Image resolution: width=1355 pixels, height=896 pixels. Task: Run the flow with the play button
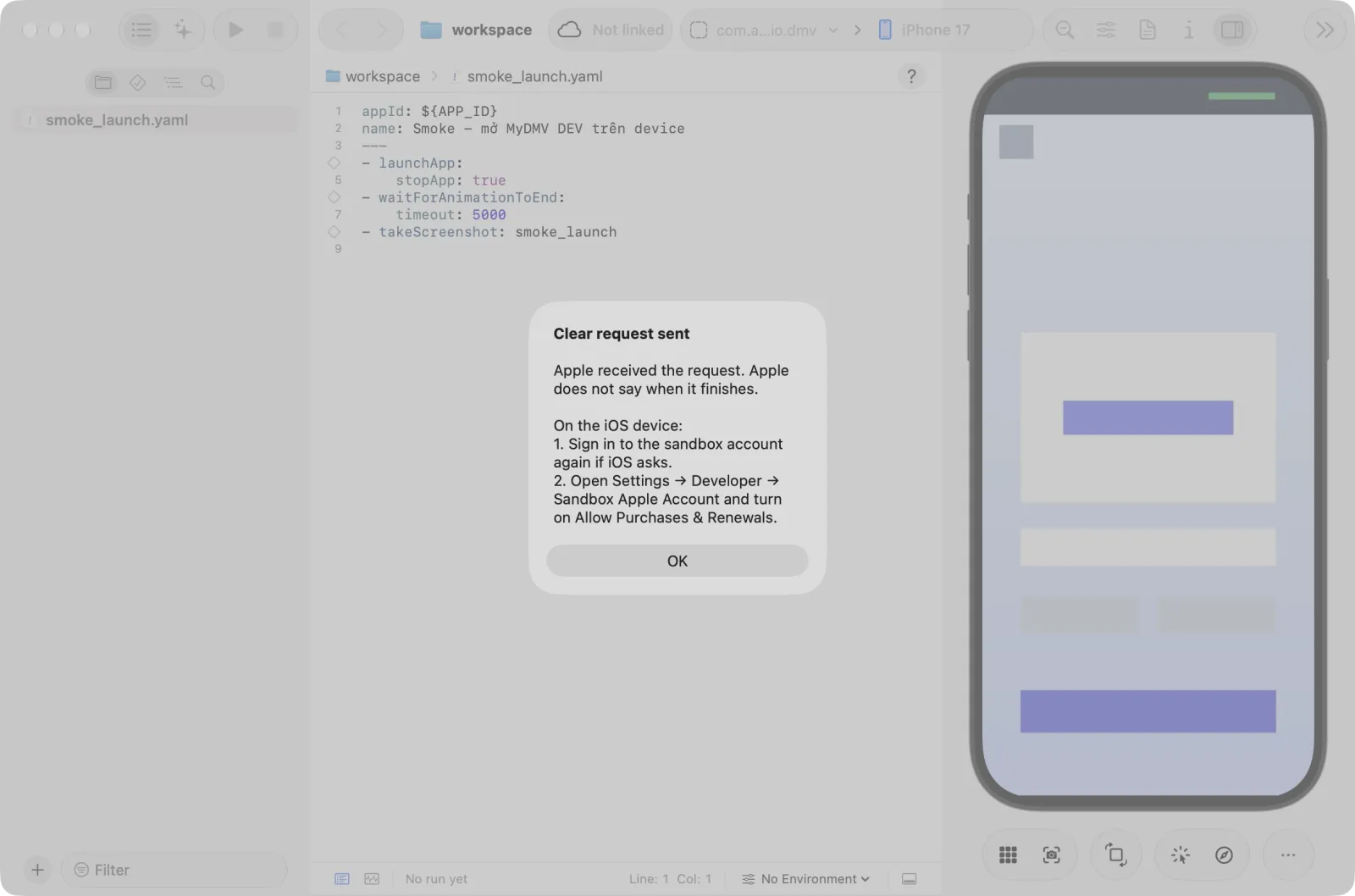[x=235, y=30]
